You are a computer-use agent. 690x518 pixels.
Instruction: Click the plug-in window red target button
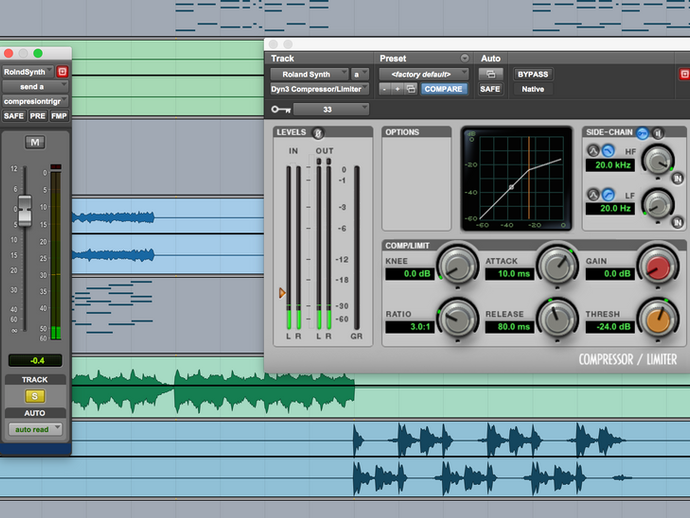click(684, 74)
